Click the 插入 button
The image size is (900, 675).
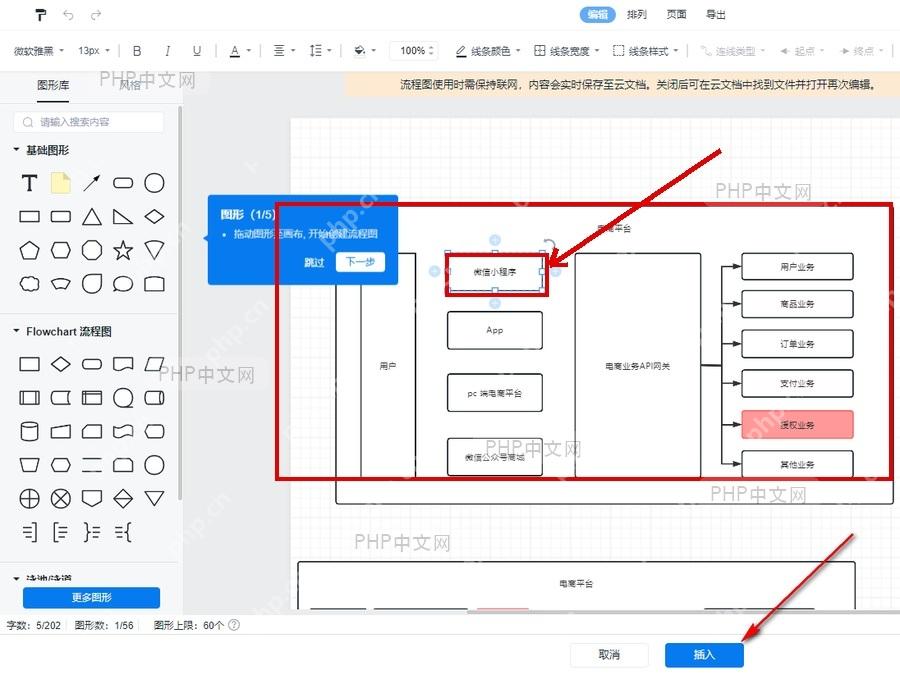pos(704,654)
